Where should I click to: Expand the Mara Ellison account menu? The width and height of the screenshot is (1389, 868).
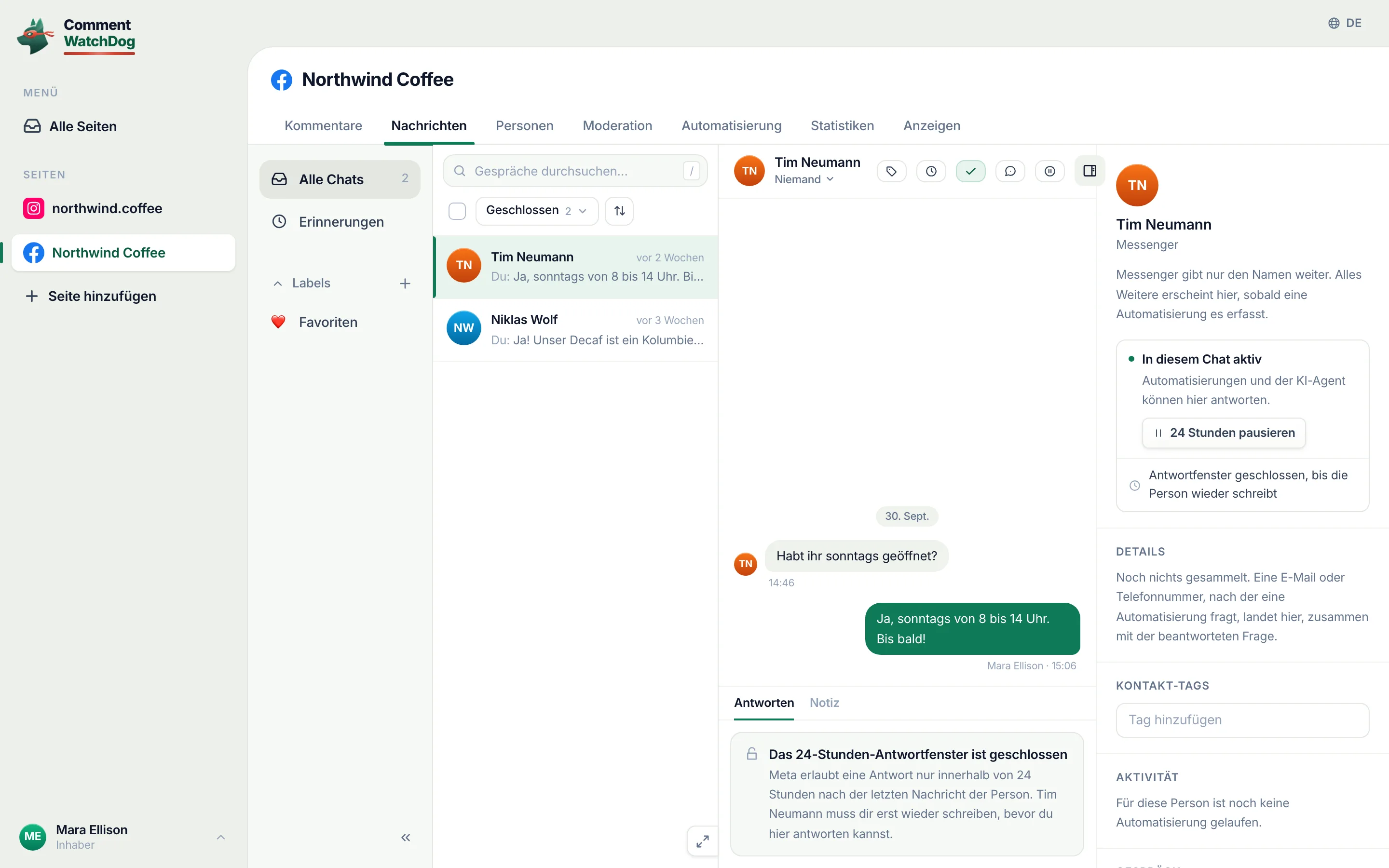(x=123, y=837)
